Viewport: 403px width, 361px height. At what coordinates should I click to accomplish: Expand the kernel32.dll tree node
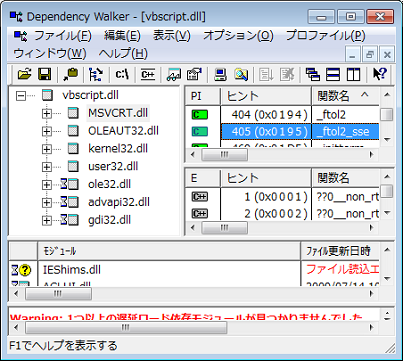pos(47,149)
